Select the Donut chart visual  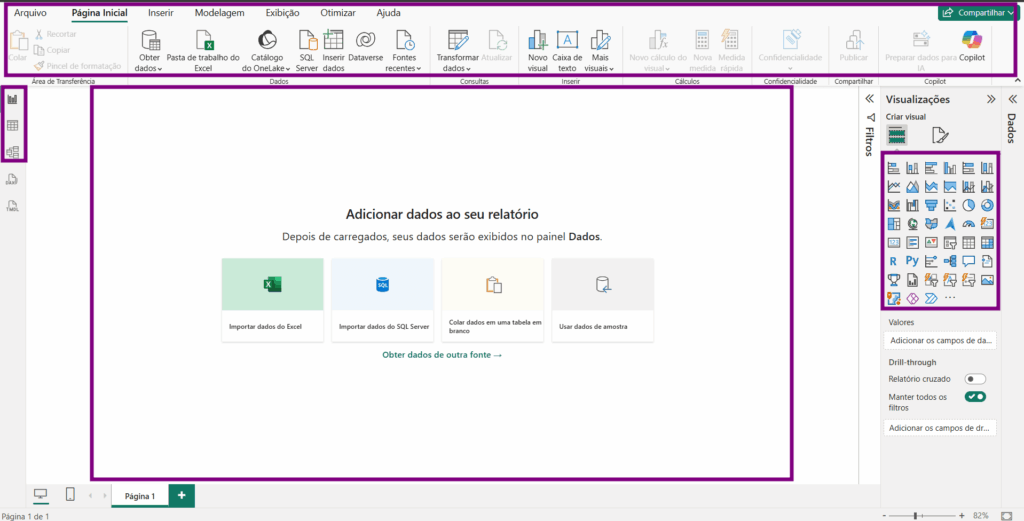tap(987, 206)
